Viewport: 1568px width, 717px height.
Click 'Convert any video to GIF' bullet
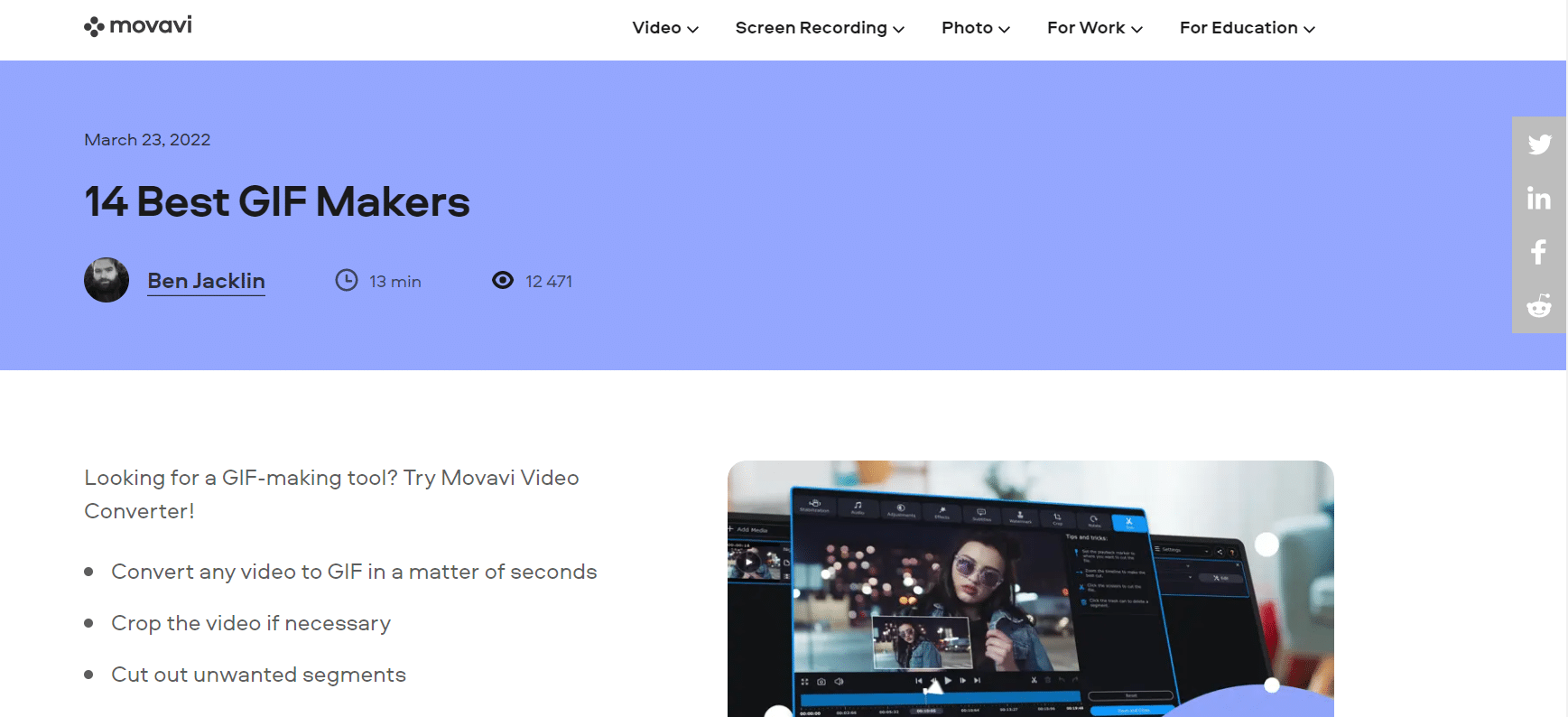coord(354,572)
